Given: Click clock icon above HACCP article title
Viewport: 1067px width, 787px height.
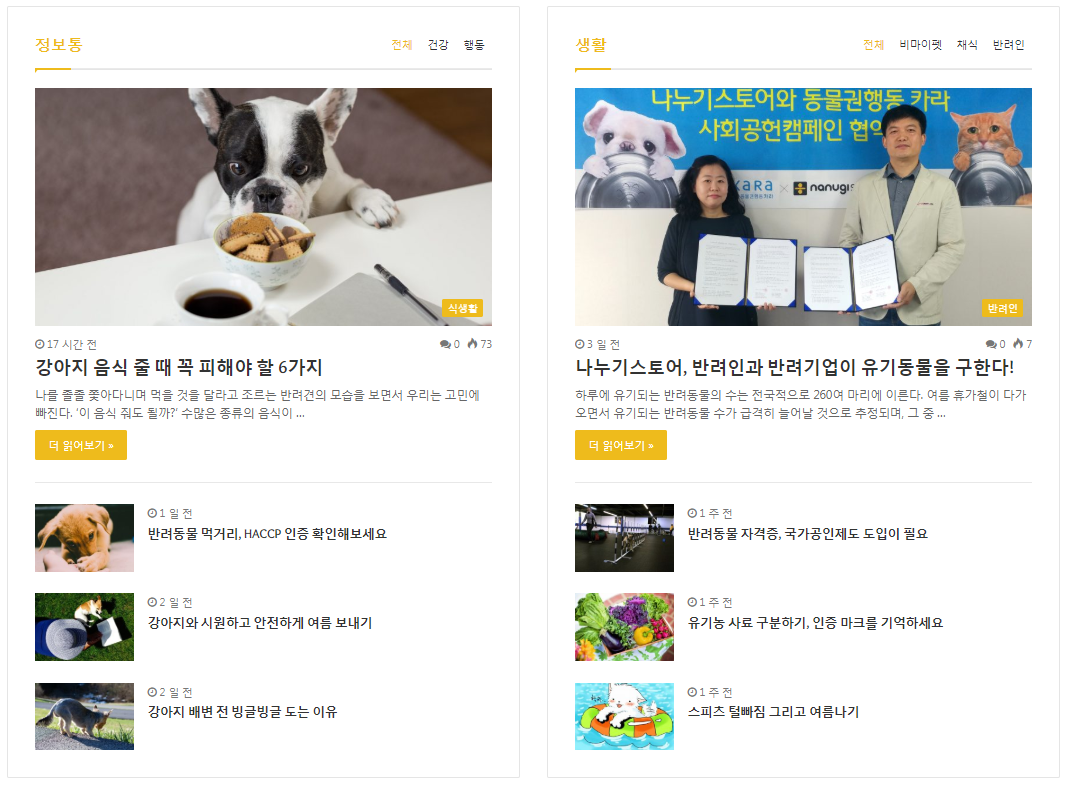Looking at the screenshot, I should point(152,513).
